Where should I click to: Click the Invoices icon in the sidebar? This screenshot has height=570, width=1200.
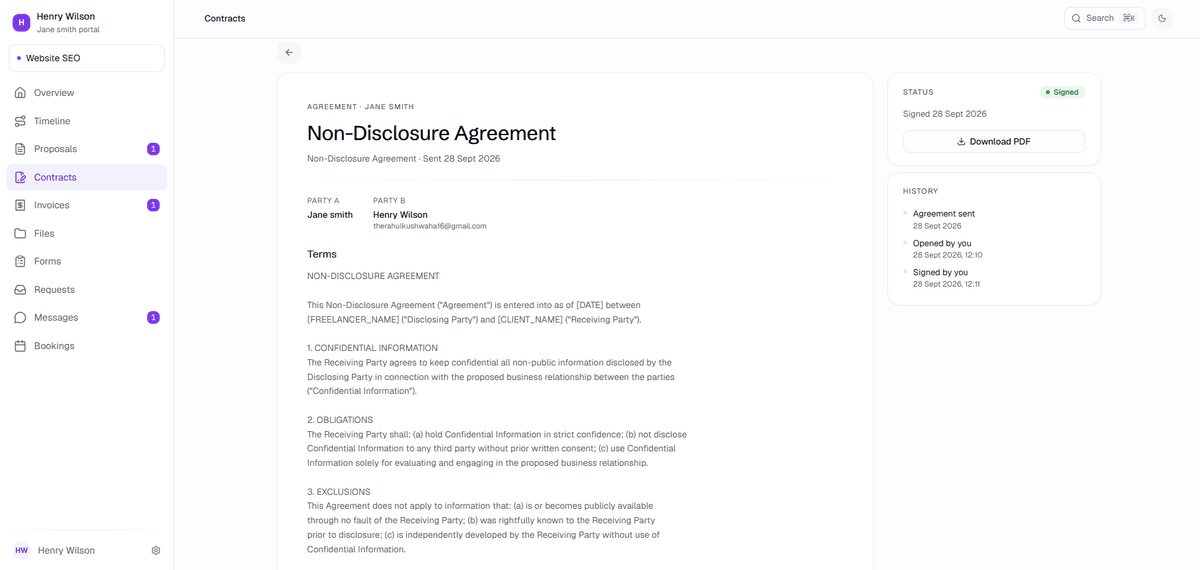21,205
